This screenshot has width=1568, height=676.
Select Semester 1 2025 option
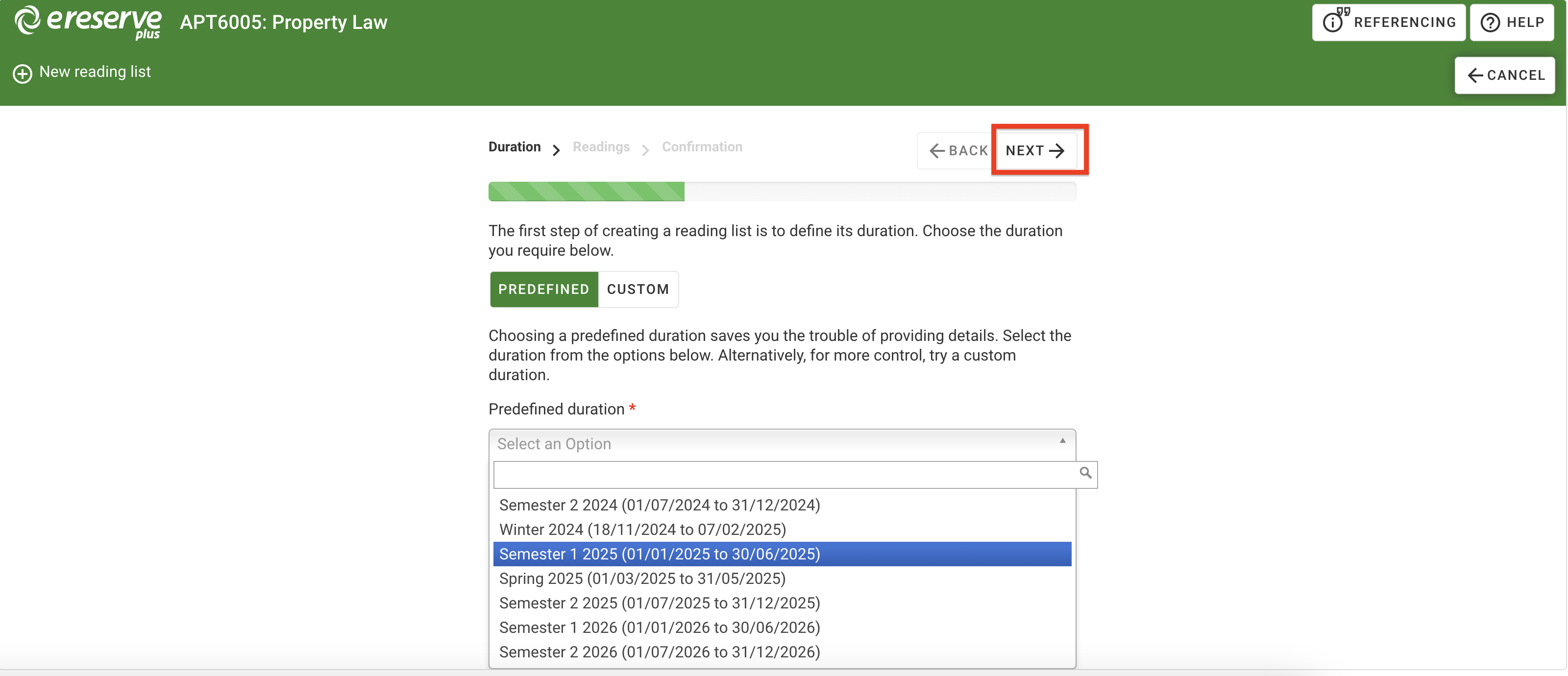coord(660,555)
